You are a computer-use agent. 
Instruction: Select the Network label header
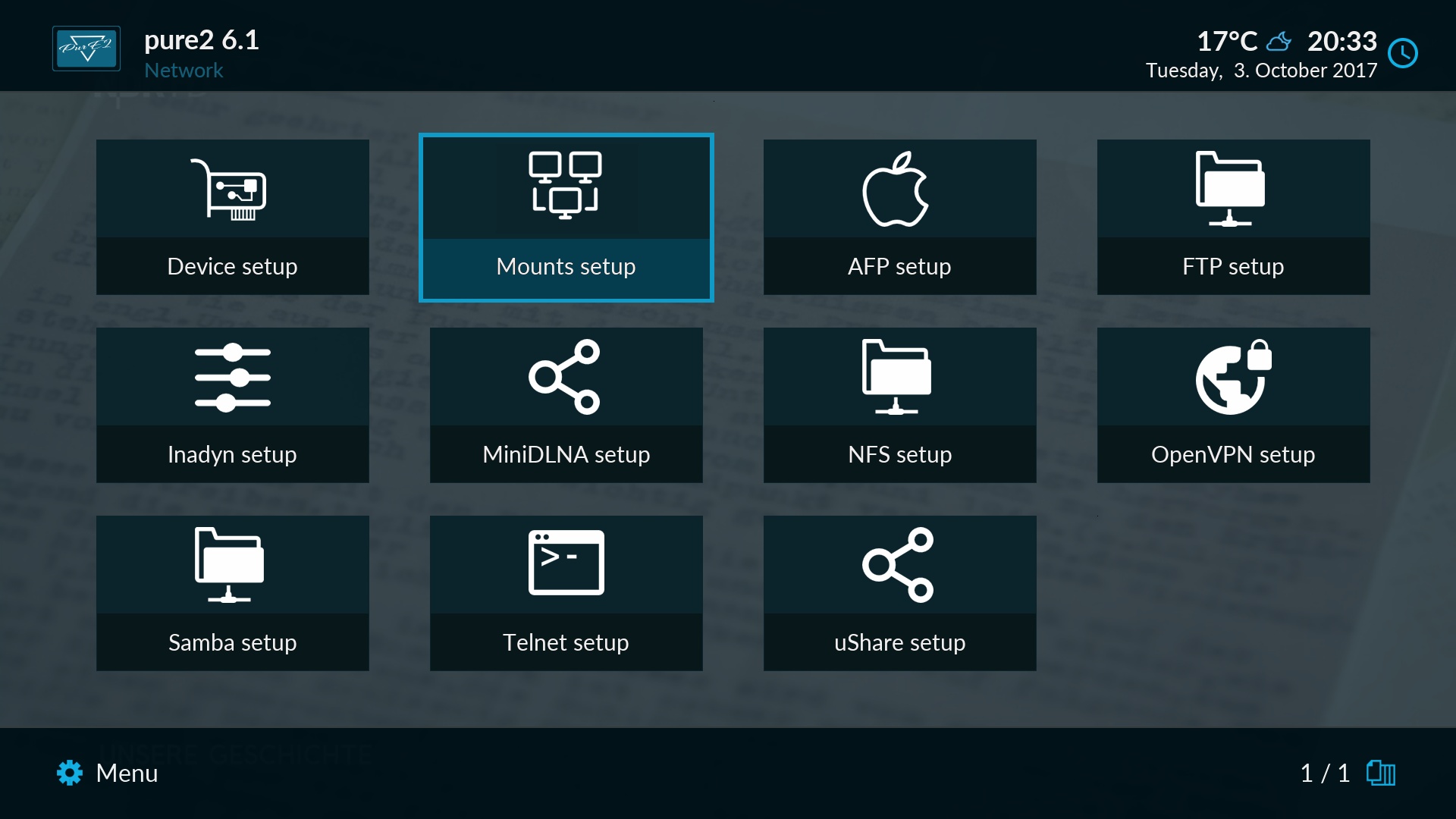point(183,69)
